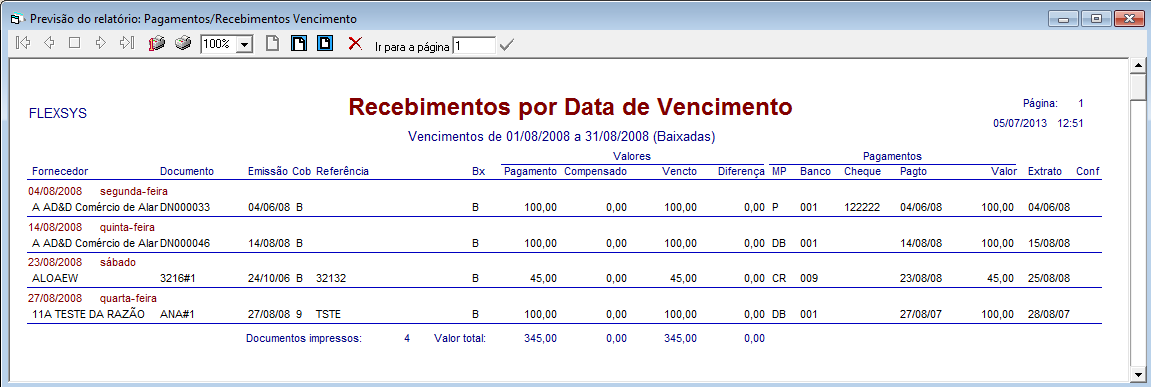Click document number DN000046
The height and width of the screenshot is (387, 1151).
[x=185, y=243]
